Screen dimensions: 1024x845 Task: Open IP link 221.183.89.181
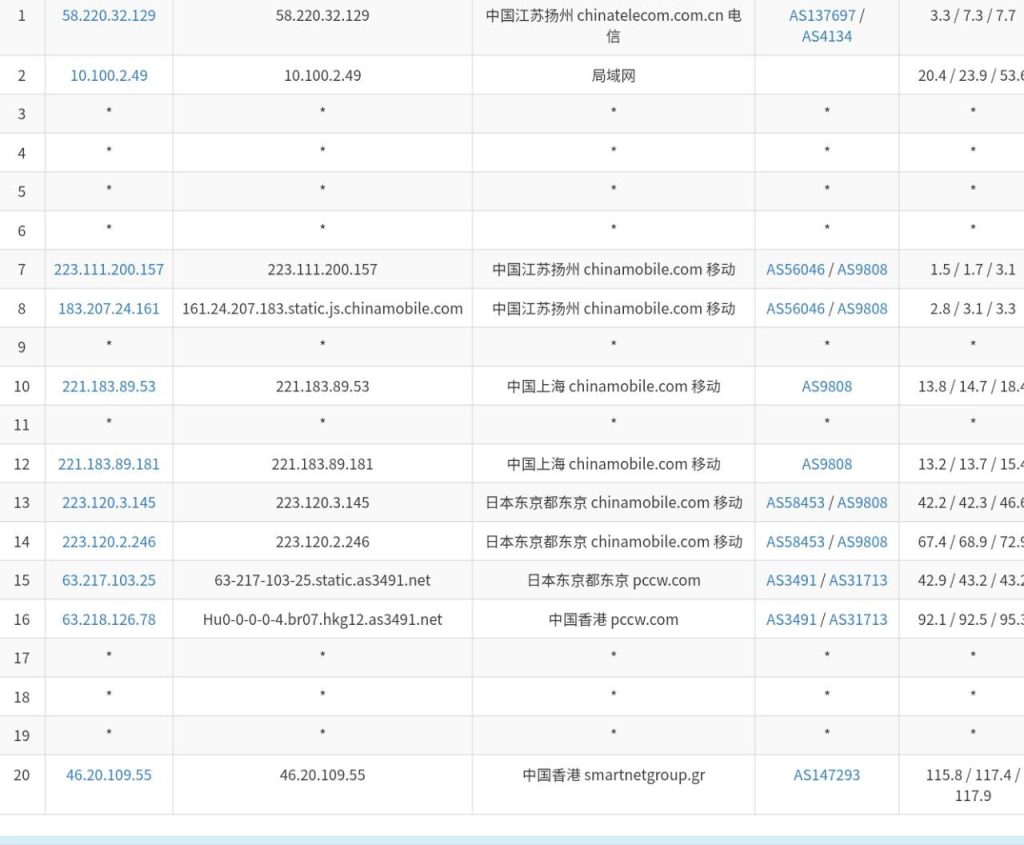(108, 464)
